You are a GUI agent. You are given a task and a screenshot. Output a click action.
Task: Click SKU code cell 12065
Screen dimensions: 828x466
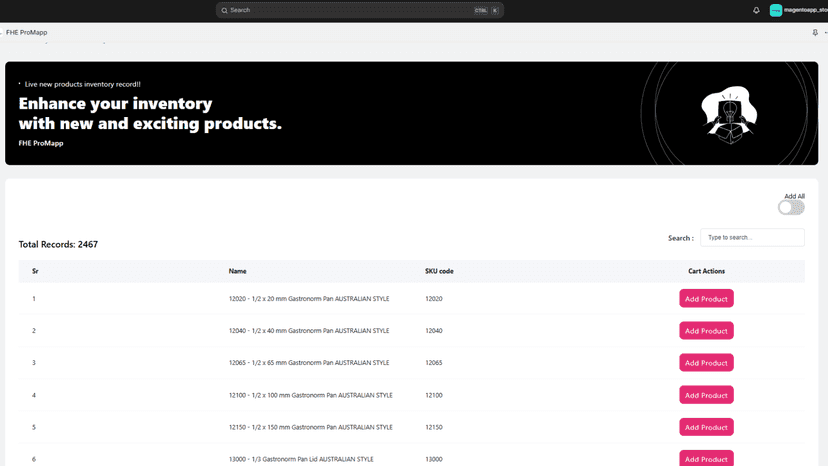point(434,363)
